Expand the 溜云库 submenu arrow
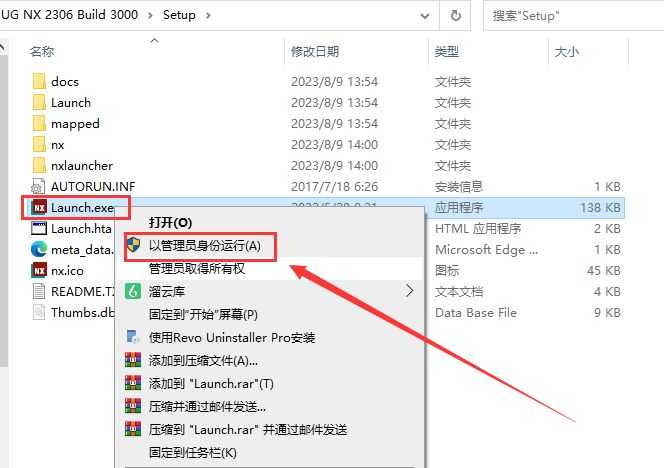The width and height of the screenshot is (664, 468). [409, 291]
